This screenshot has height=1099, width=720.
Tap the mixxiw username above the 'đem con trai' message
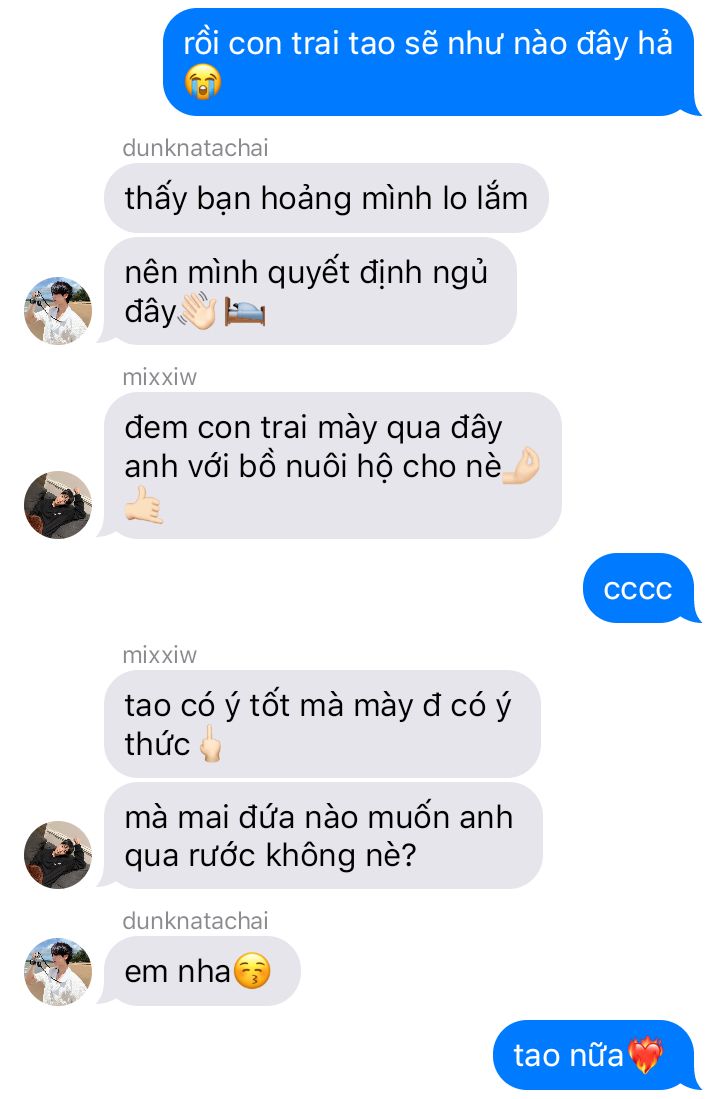pos(159,377)
